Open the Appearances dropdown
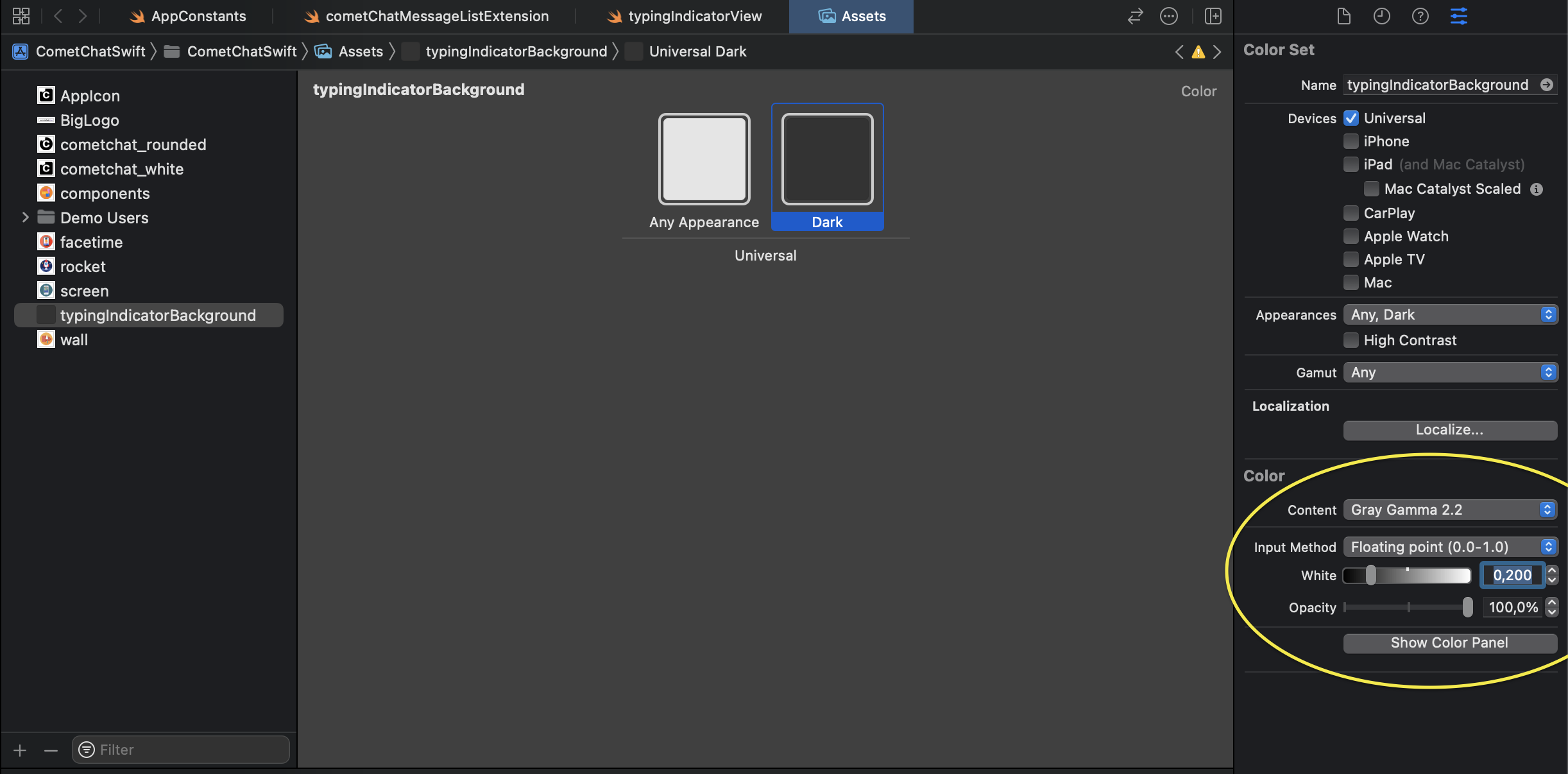Image resolution: width=1568 pixels, height=774 pixels. pos(1450,314)
